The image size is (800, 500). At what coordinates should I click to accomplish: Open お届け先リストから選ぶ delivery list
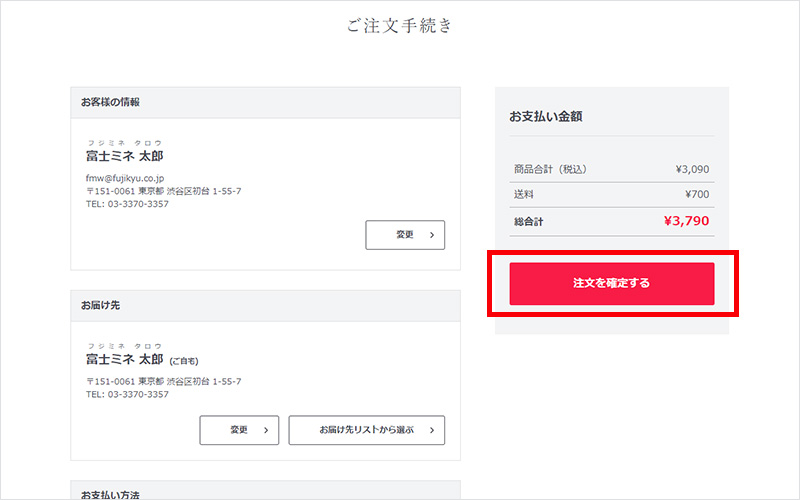pyautogui.click(x=366, y=430)
